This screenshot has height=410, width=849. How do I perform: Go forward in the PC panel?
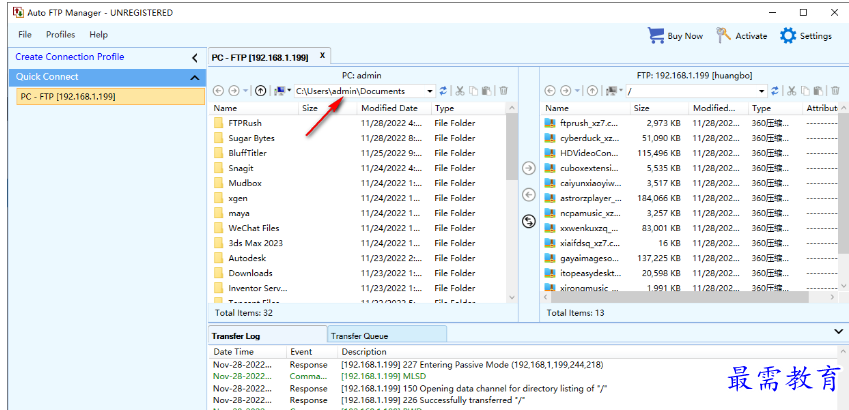[x=234, y=91]
